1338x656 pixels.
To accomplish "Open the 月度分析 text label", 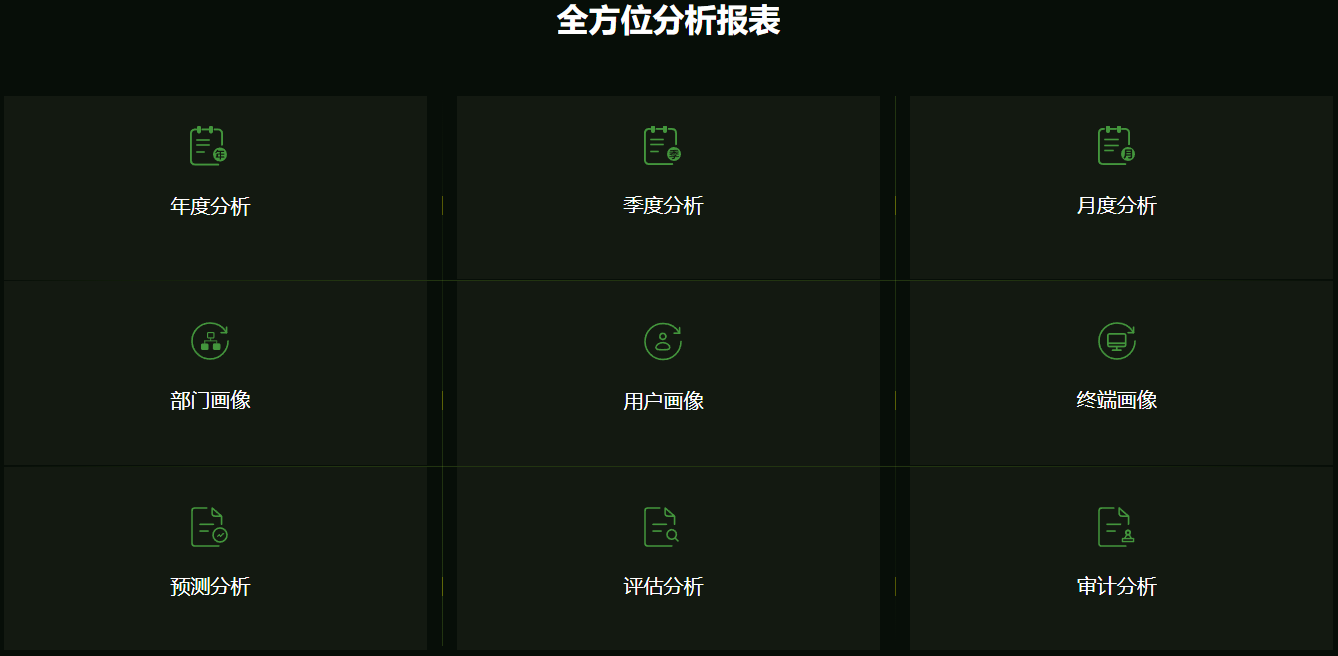I will pyautogui.click(x=1117, y=206).
